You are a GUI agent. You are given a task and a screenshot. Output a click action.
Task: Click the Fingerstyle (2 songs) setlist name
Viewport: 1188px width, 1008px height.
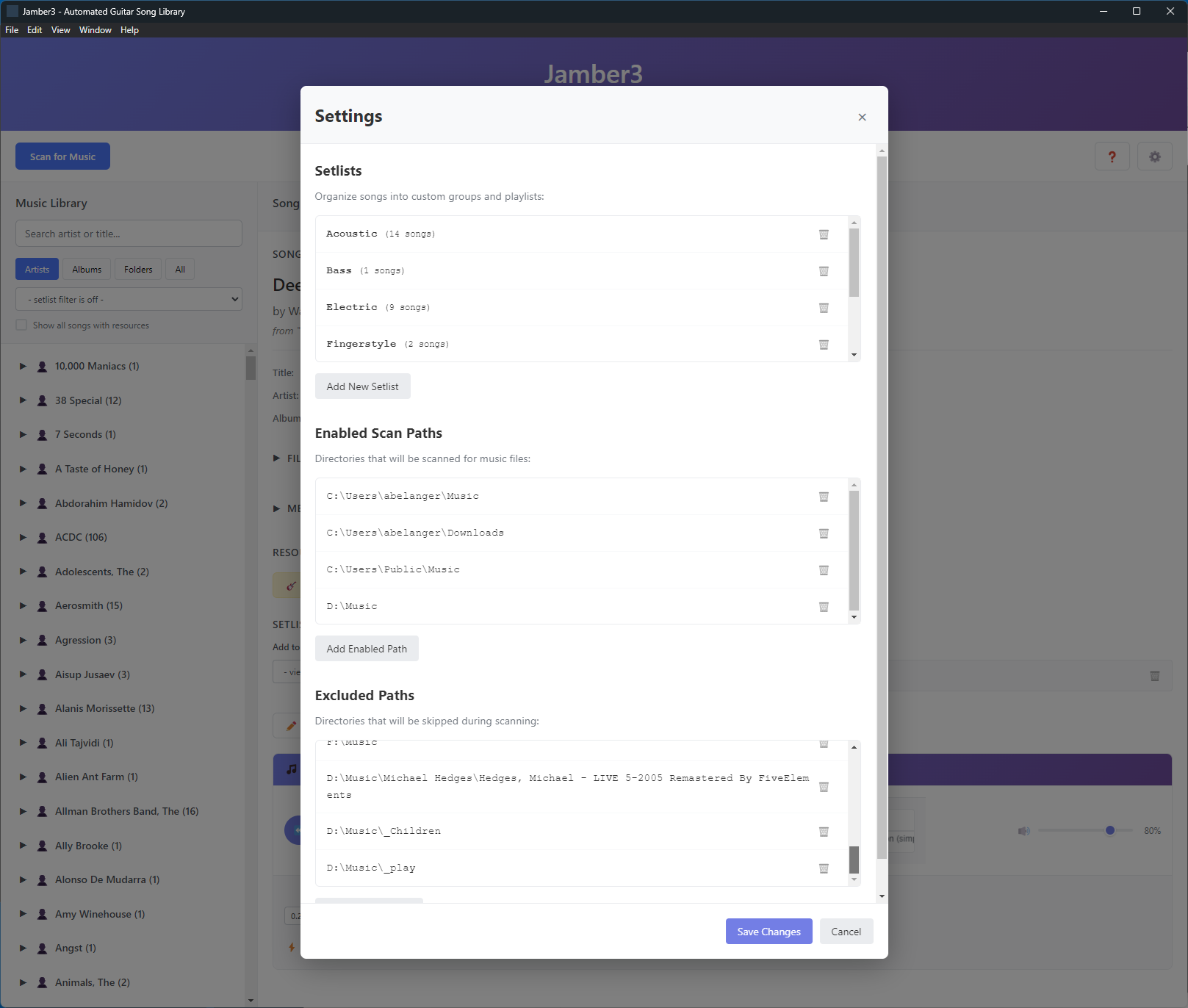pos(388,344)
